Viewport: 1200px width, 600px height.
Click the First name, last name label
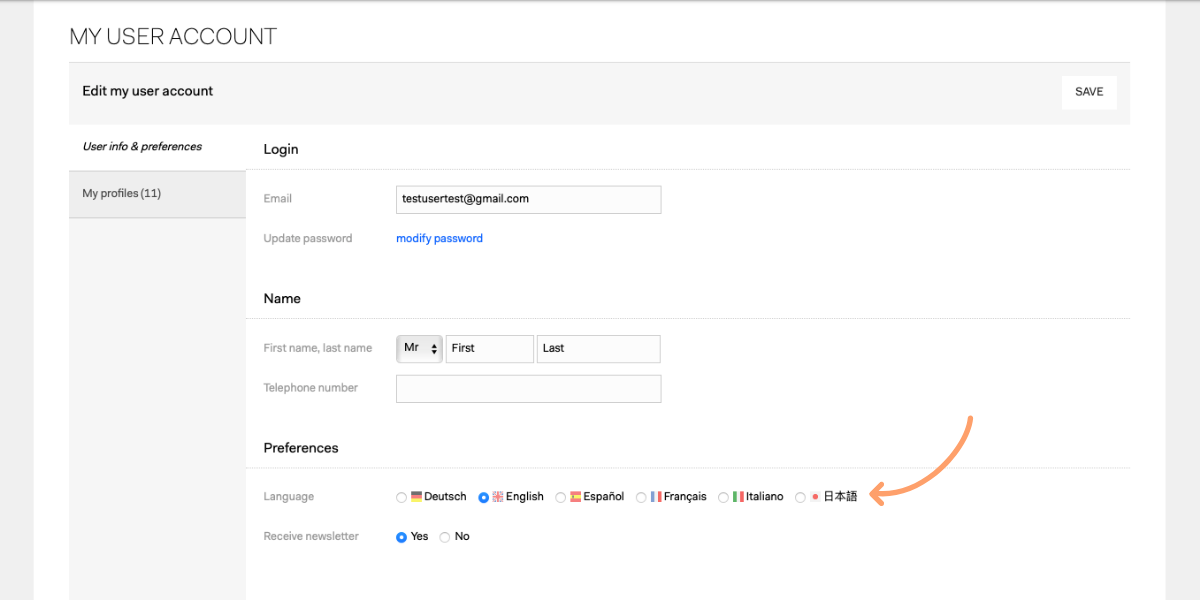click(x=318, y=348)
